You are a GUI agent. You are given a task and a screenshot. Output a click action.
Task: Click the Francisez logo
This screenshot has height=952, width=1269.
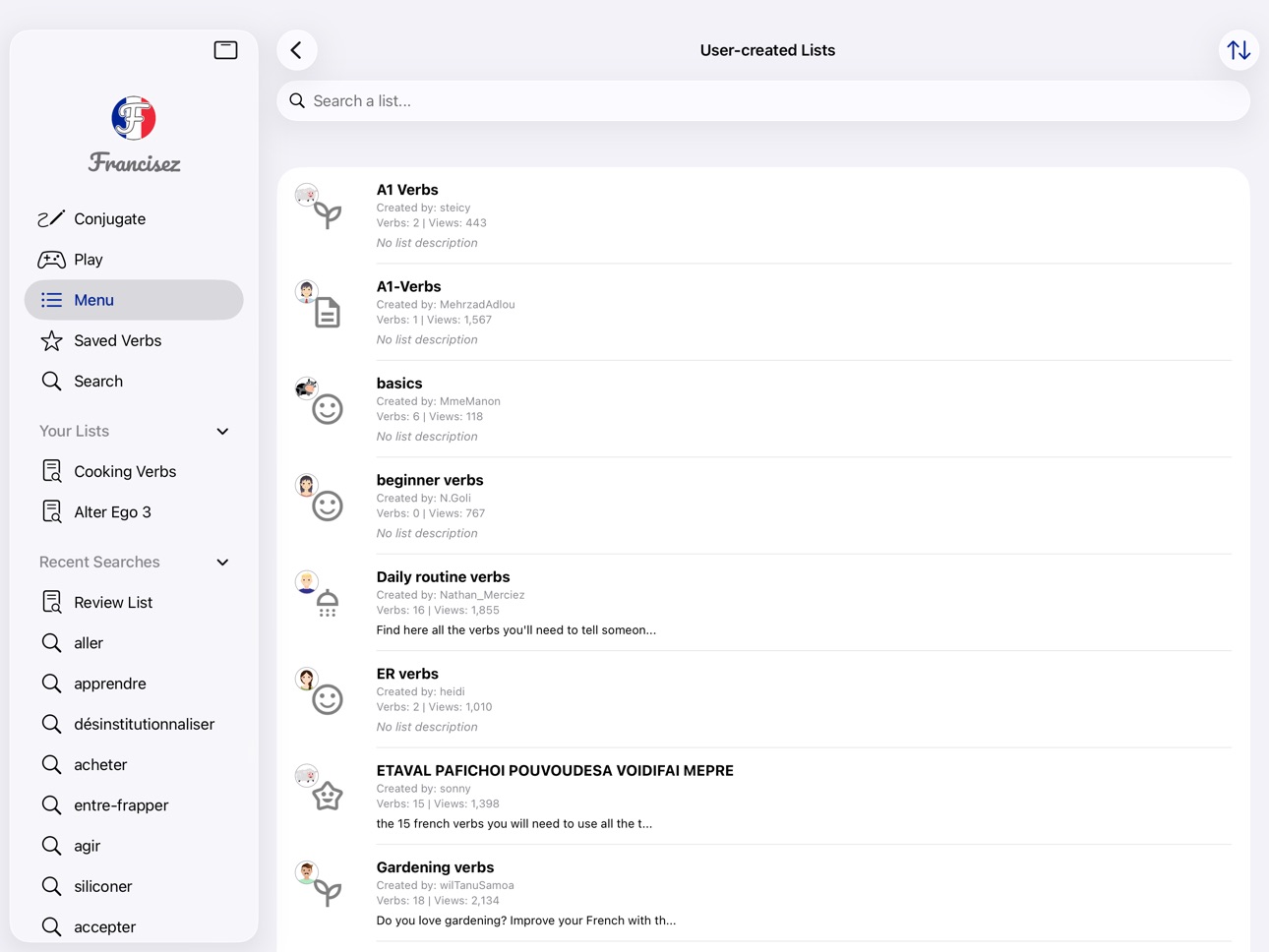134,135
